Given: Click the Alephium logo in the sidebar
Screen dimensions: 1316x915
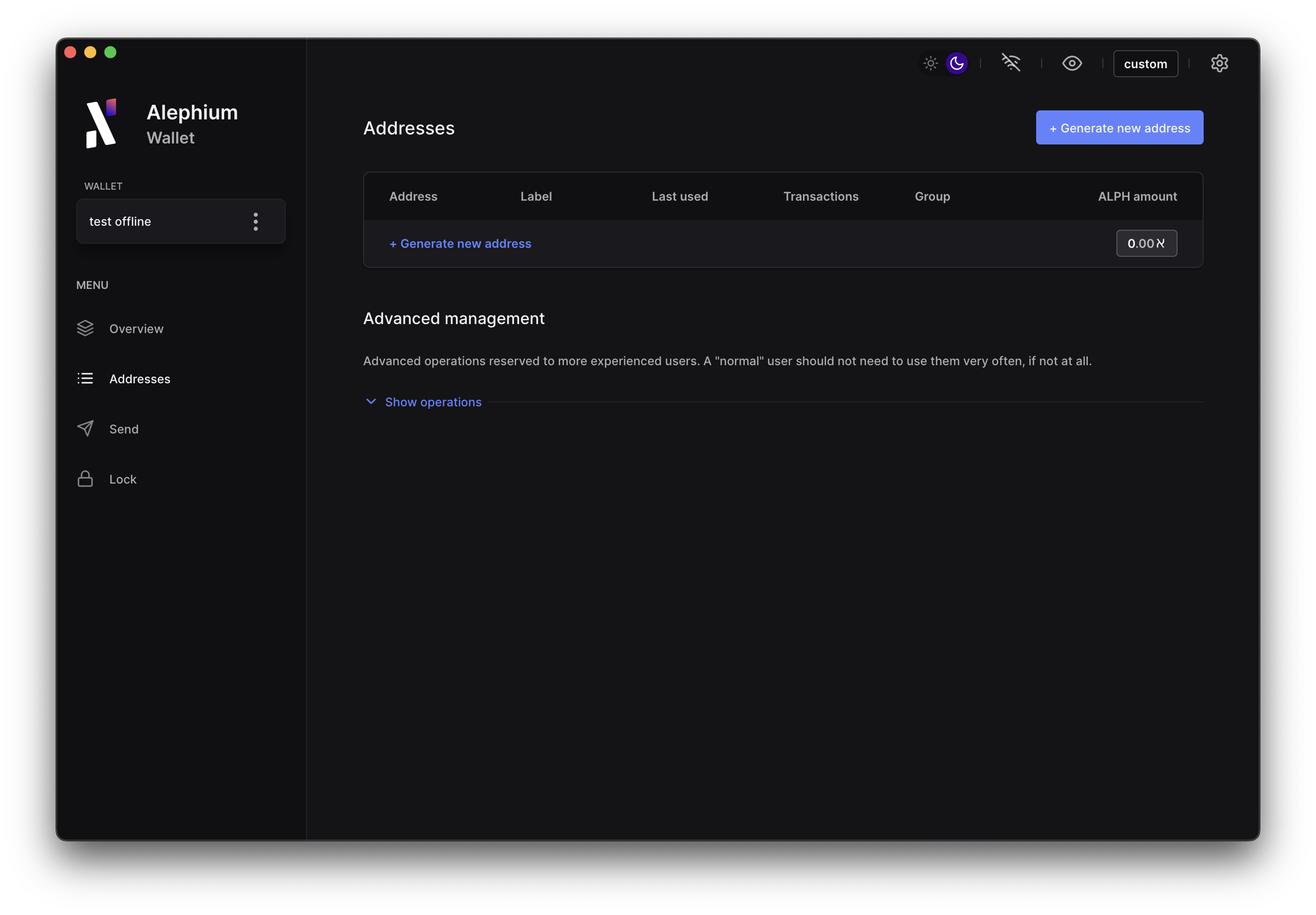Looking at the screenshot, I should [x=101, y=123].
